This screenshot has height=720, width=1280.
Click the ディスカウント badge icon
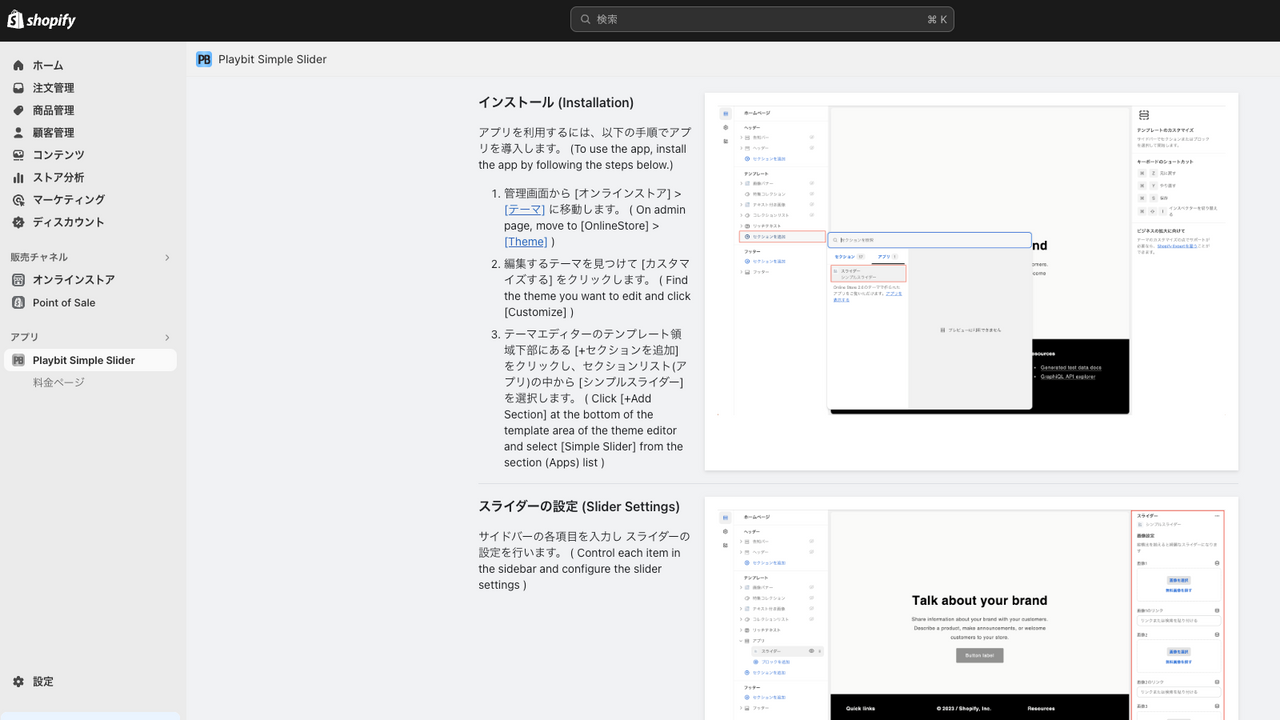tap(18, 222)
